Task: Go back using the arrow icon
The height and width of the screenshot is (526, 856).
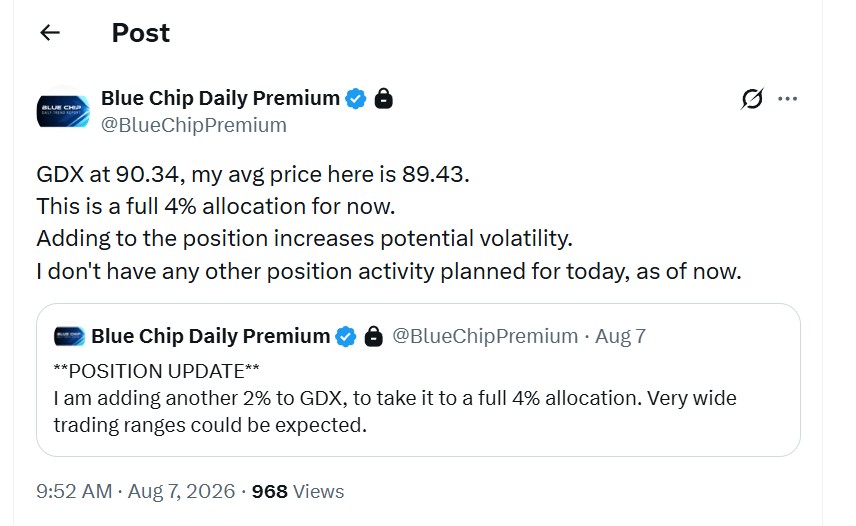Action: click(50, 33)
